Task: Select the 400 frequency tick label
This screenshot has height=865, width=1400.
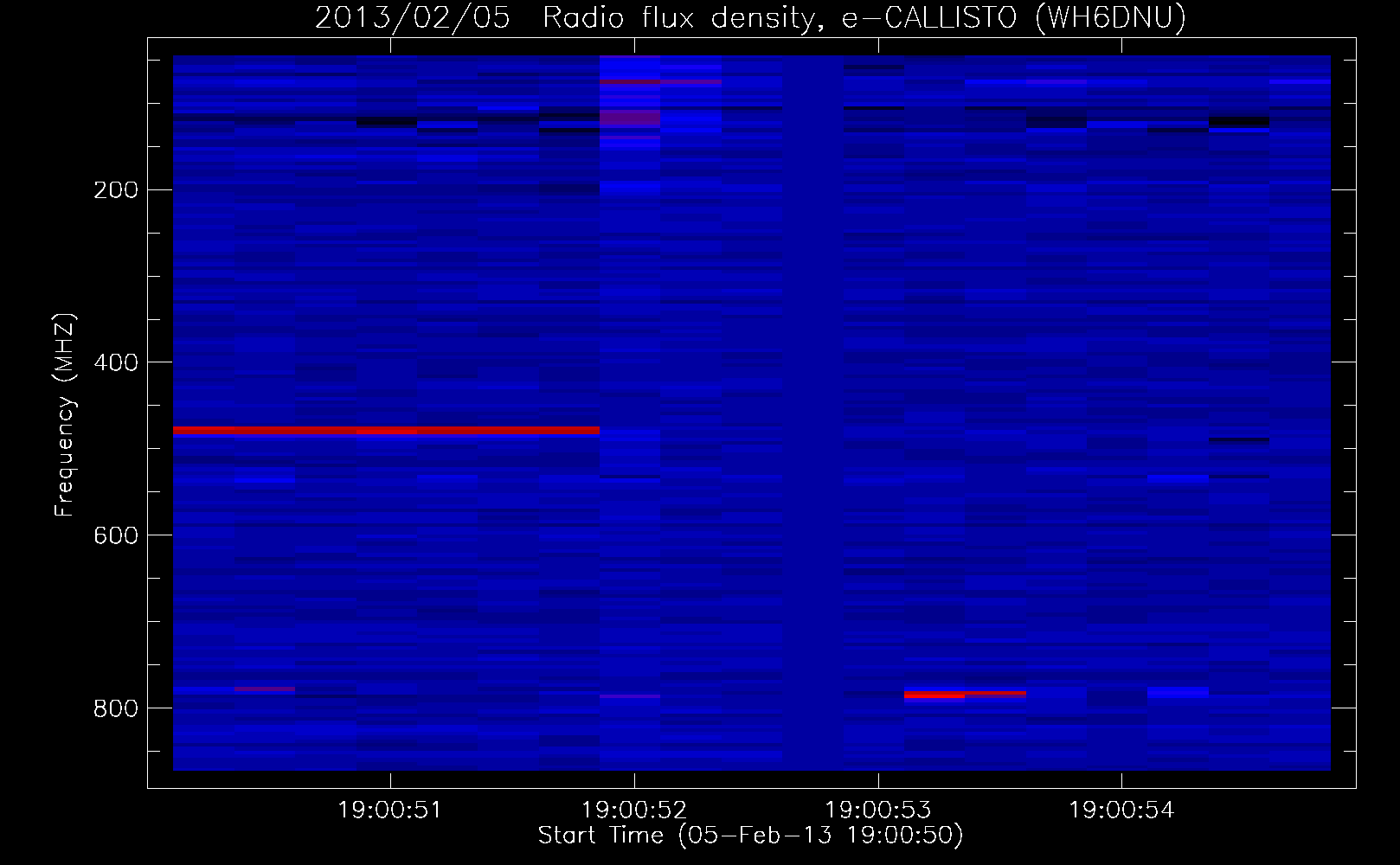Action: [x=116, y=362]
